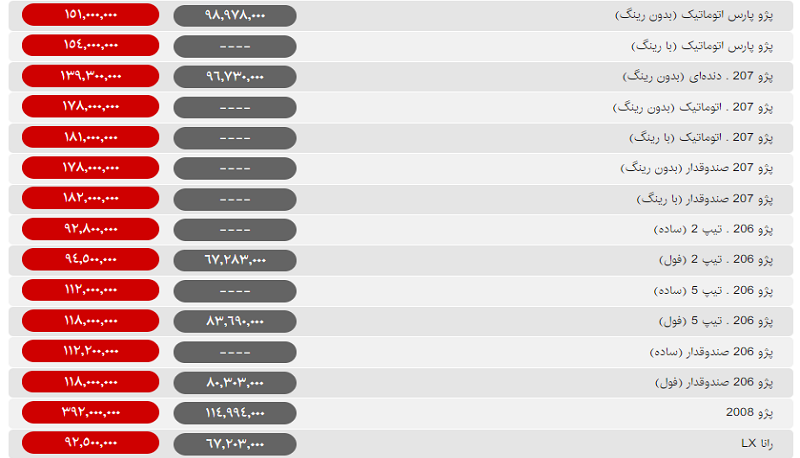Select the red 112,200,000 price badge

(90, 351)
